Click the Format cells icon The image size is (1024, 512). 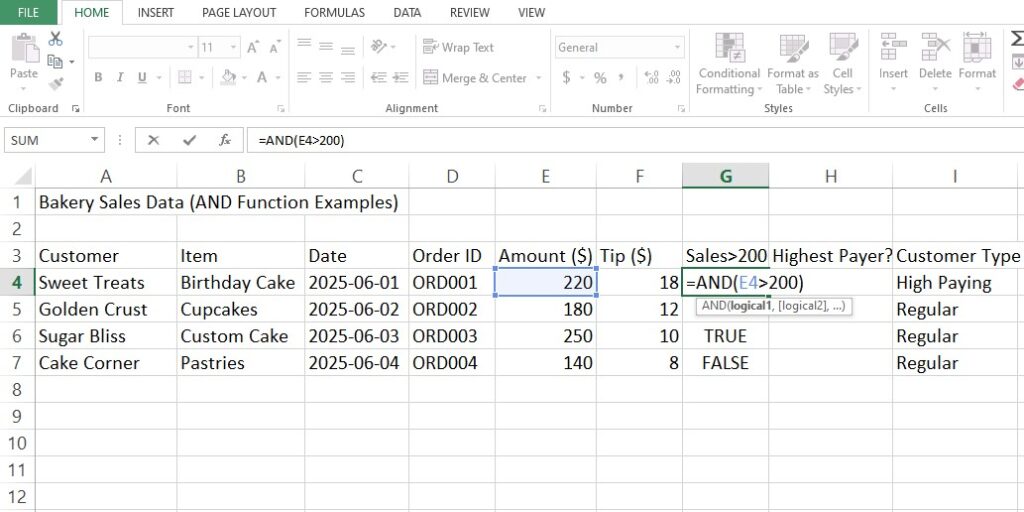click(x=977, y=47)
